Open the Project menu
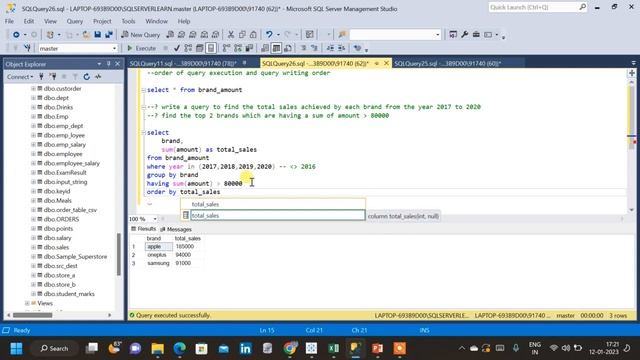 [102, 21]
